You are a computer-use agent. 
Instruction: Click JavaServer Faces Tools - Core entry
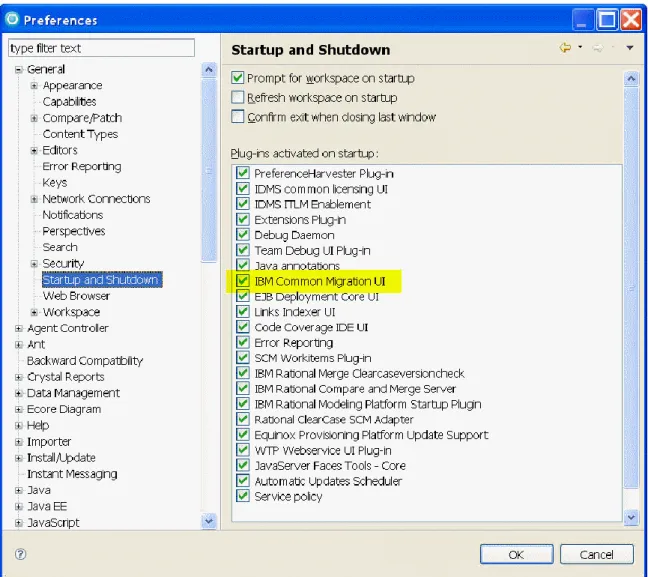point(330,465)
